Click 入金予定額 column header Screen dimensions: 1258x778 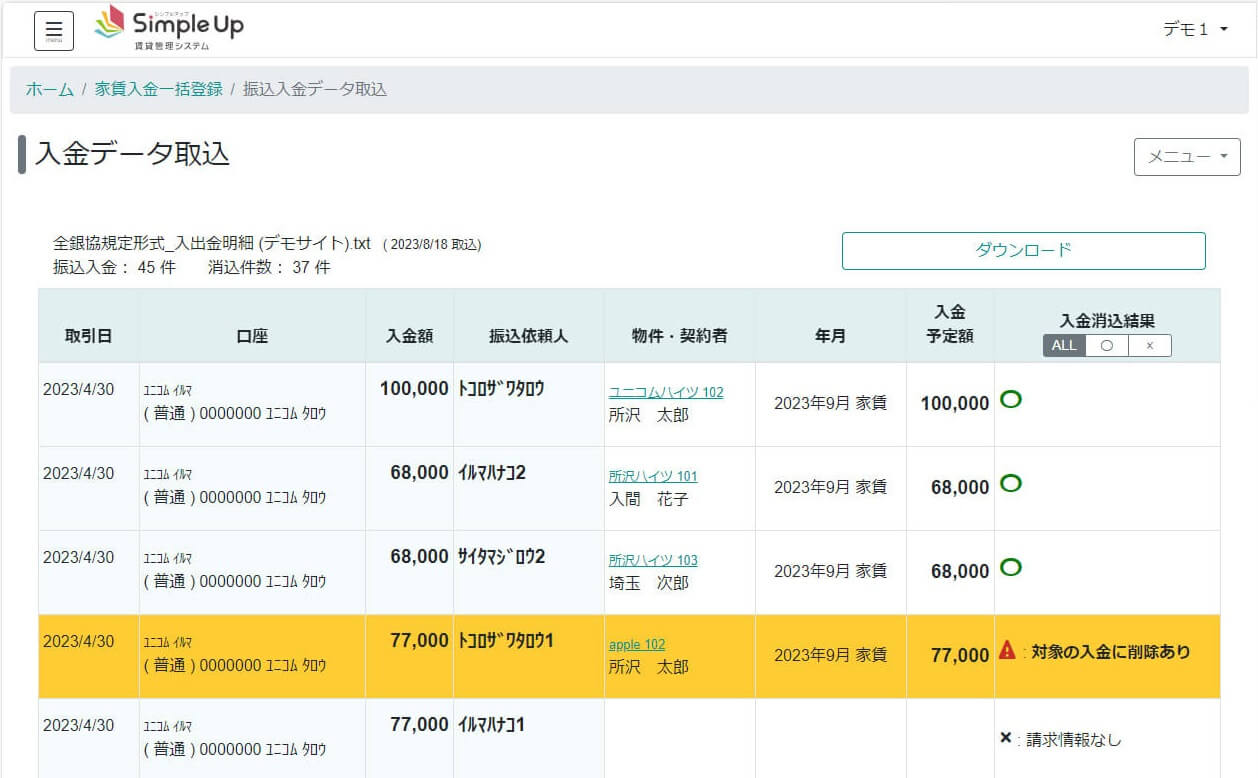click(x=950, y=324)
